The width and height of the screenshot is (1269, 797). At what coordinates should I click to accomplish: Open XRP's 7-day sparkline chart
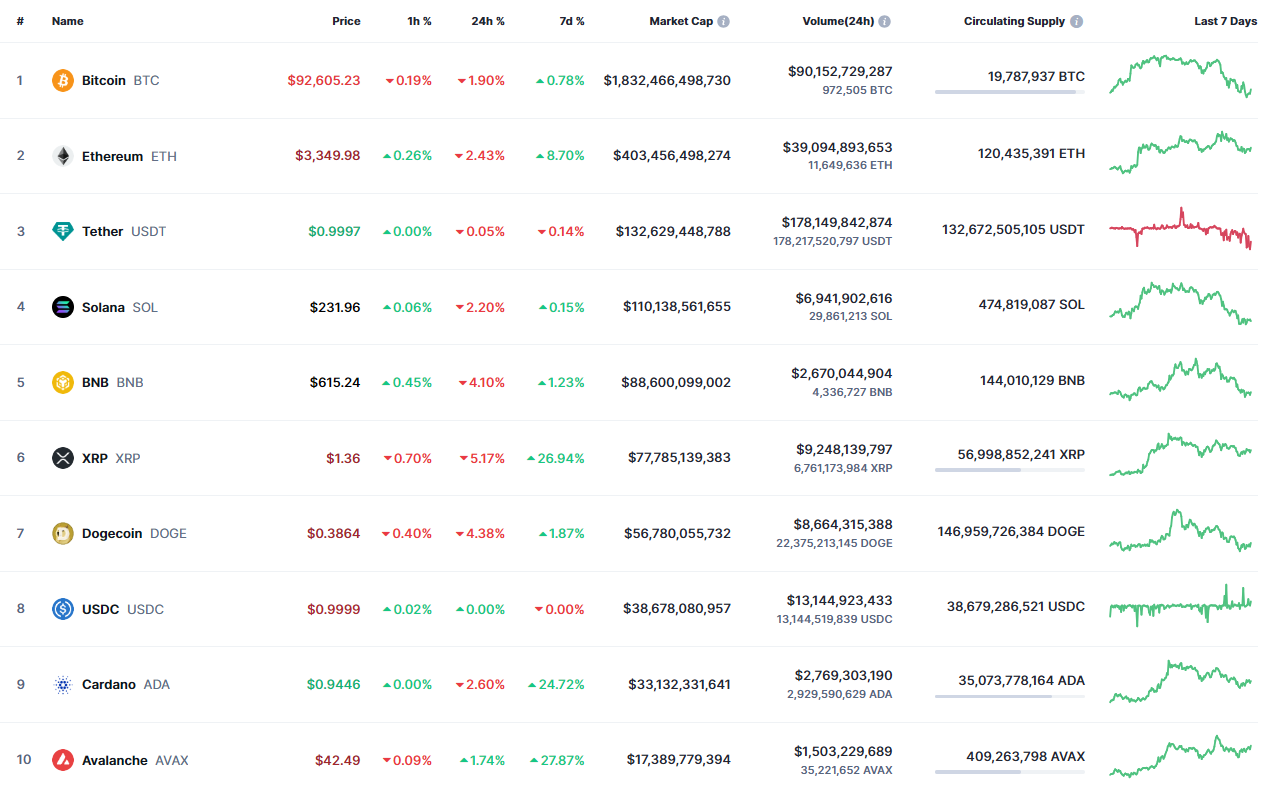[1181, 454]
